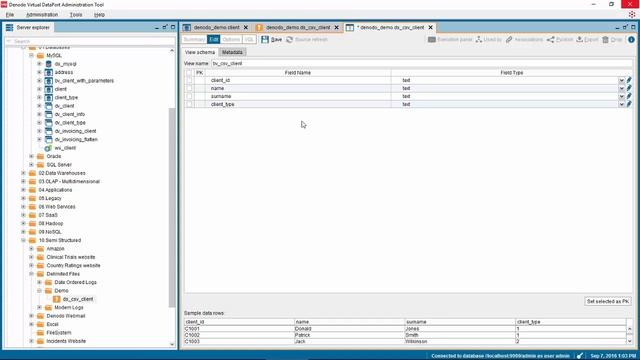Click the VQL button
This screenshot has height=360, width=640.
(249, 40)
